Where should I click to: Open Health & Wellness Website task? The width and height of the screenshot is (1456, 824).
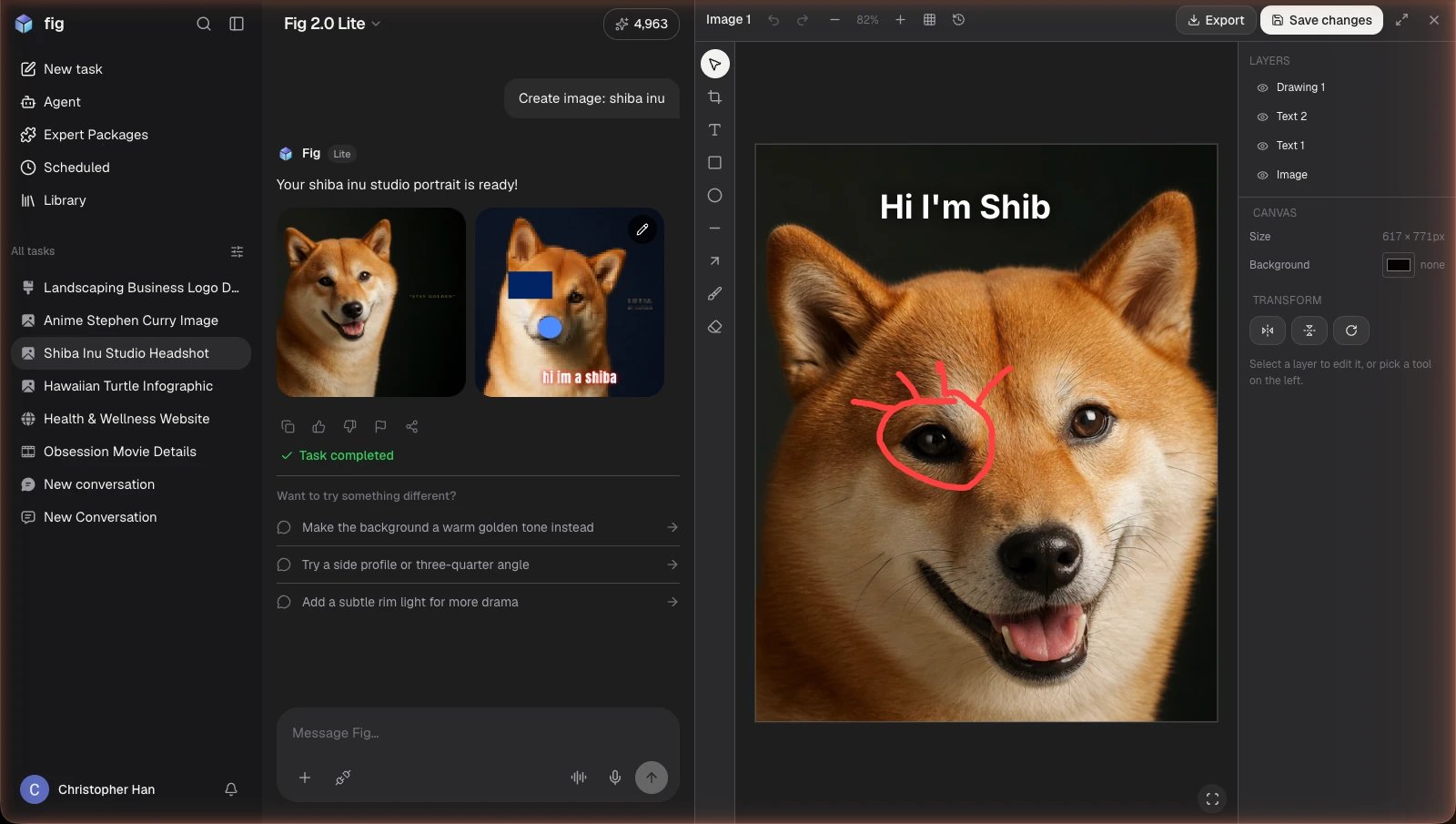tap(131, 419)
